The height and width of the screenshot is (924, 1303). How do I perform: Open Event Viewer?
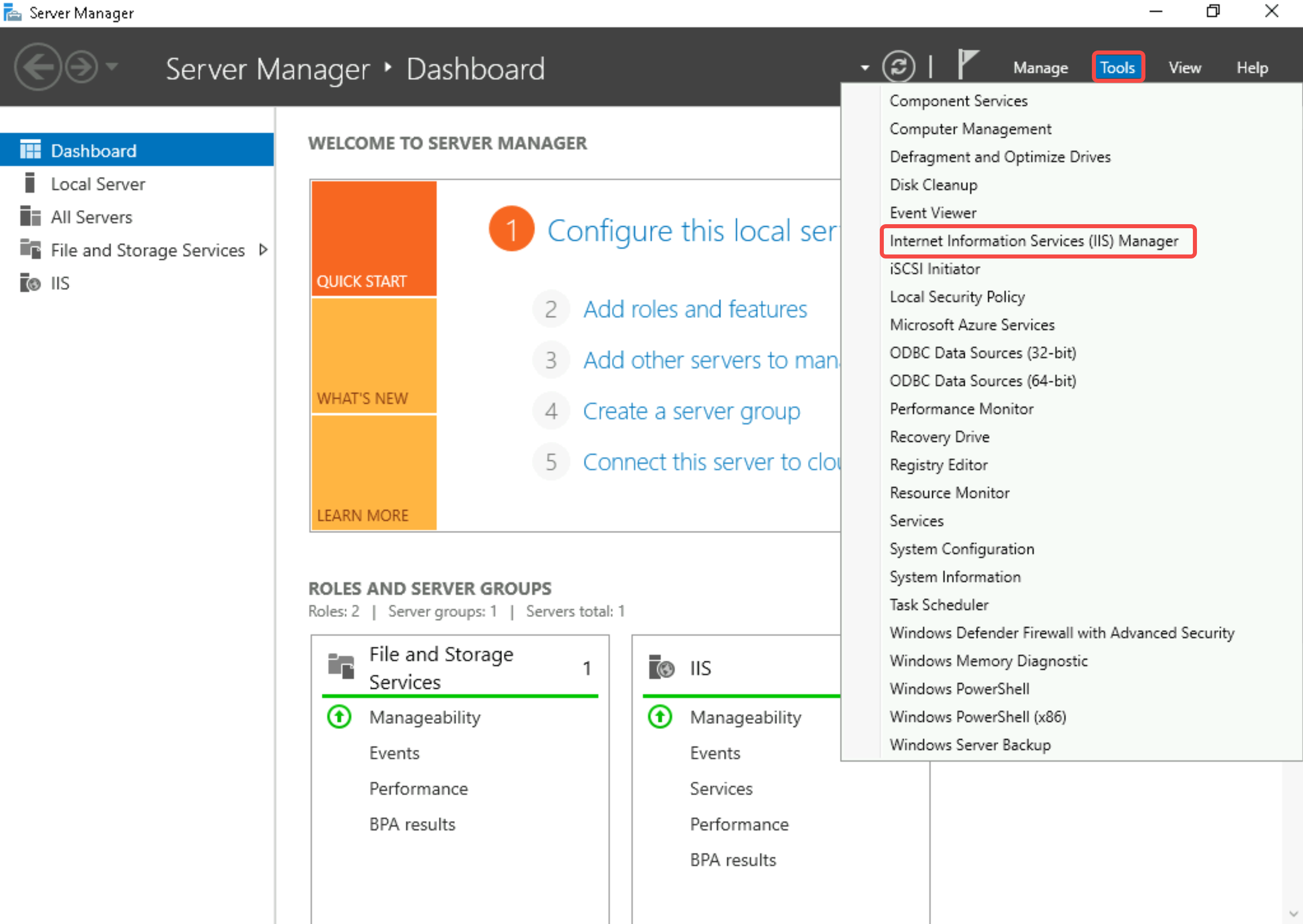[933, 213]
